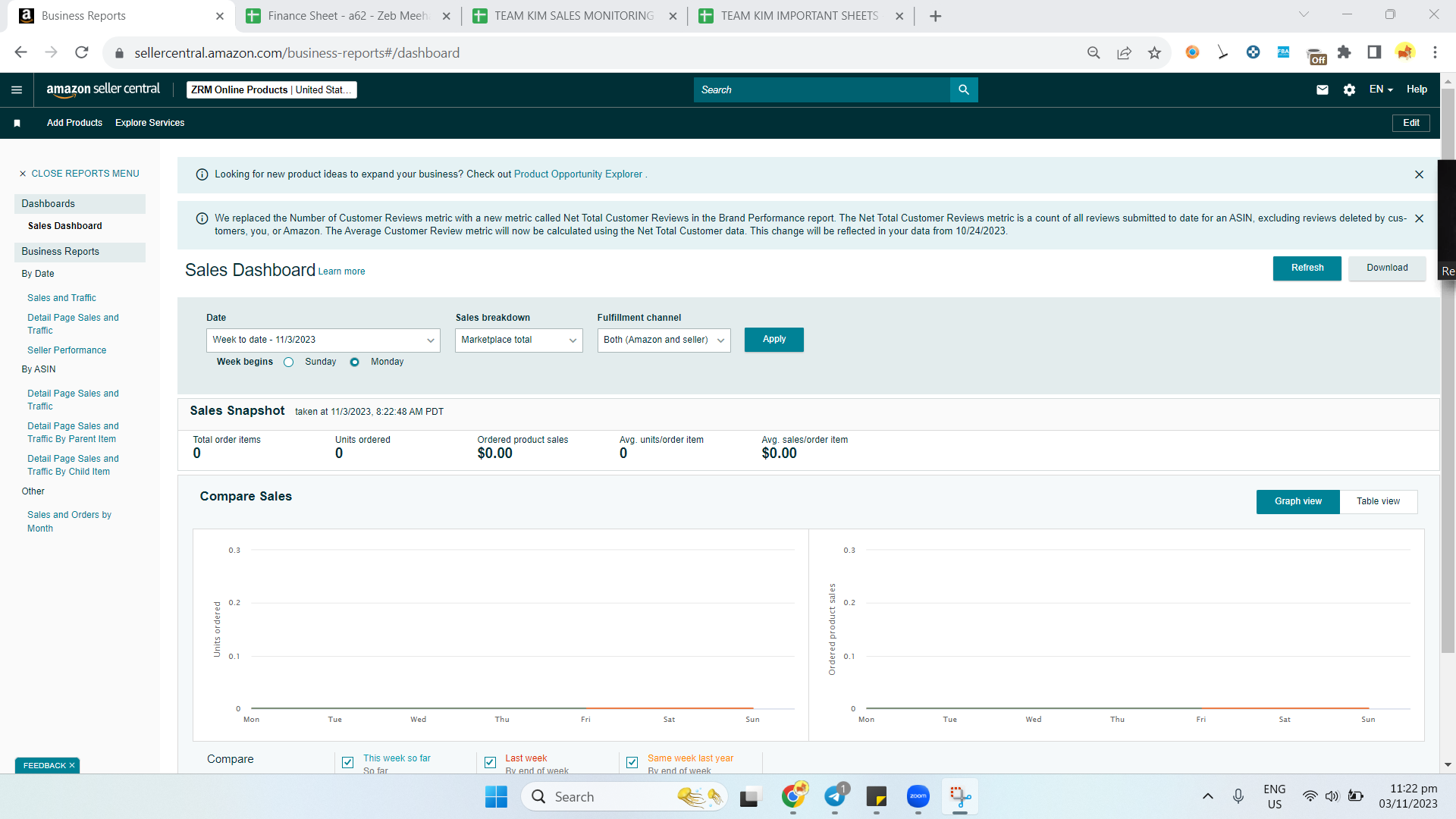Click the Amazon Seller Central logo
The height and width of the screenshot is (819, 1456).
click(103, 89)
